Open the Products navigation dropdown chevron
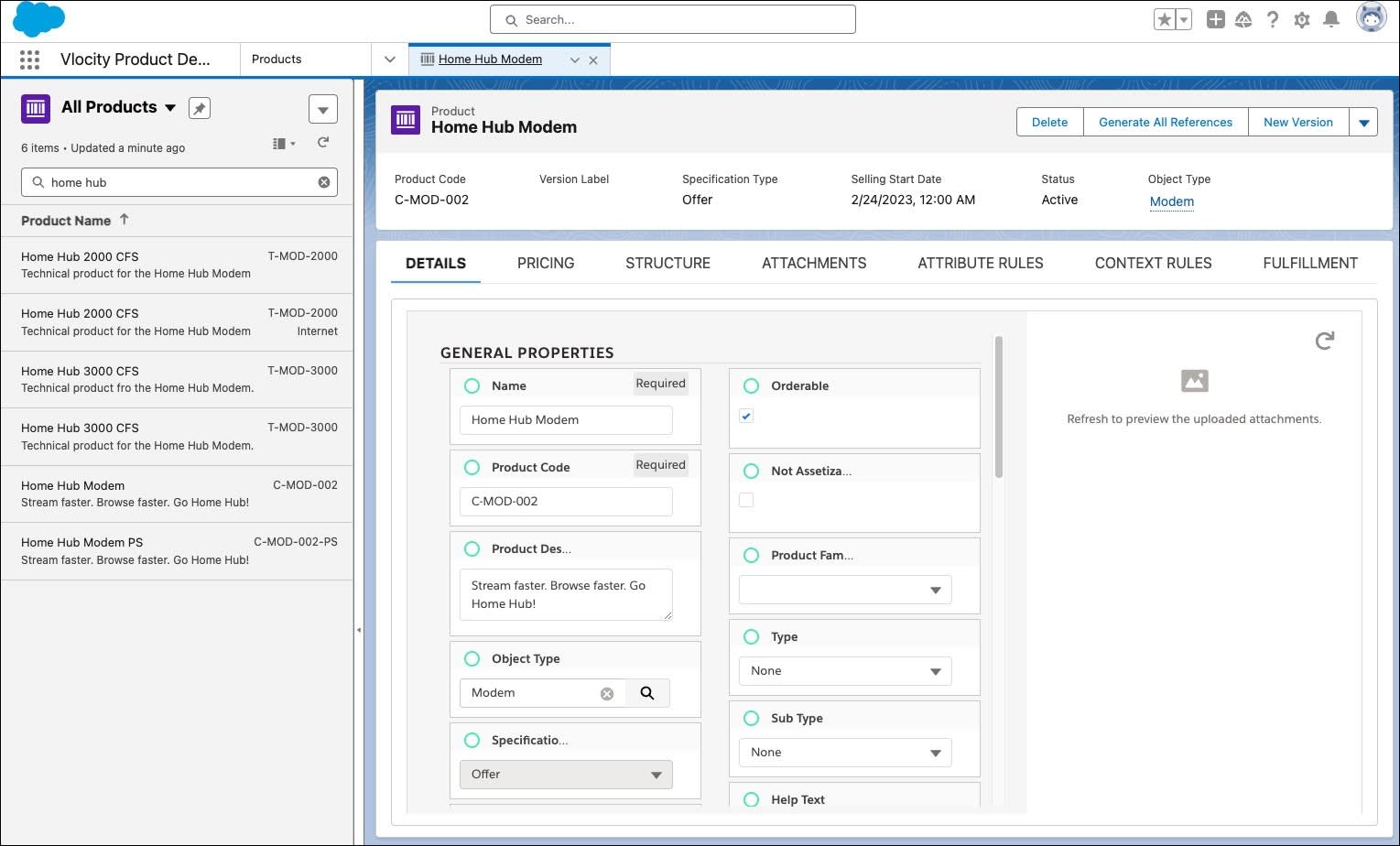Image resolution: width=1400 pixels, height=846 pixels. pyautogui.click(x=390, y=60)
